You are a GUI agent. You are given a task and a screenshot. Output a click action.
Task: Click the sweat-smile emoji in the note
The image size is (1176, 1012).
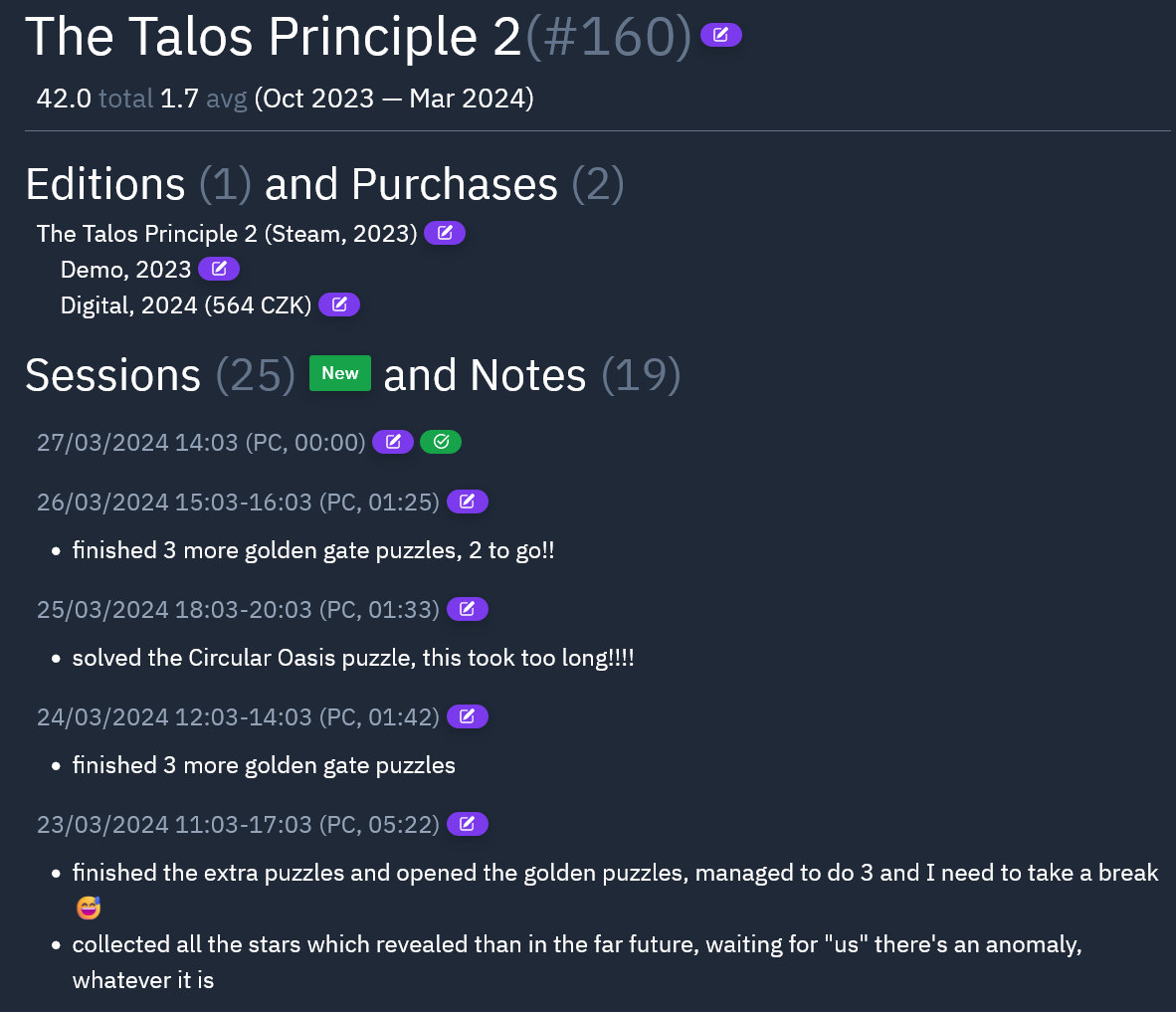89,908
